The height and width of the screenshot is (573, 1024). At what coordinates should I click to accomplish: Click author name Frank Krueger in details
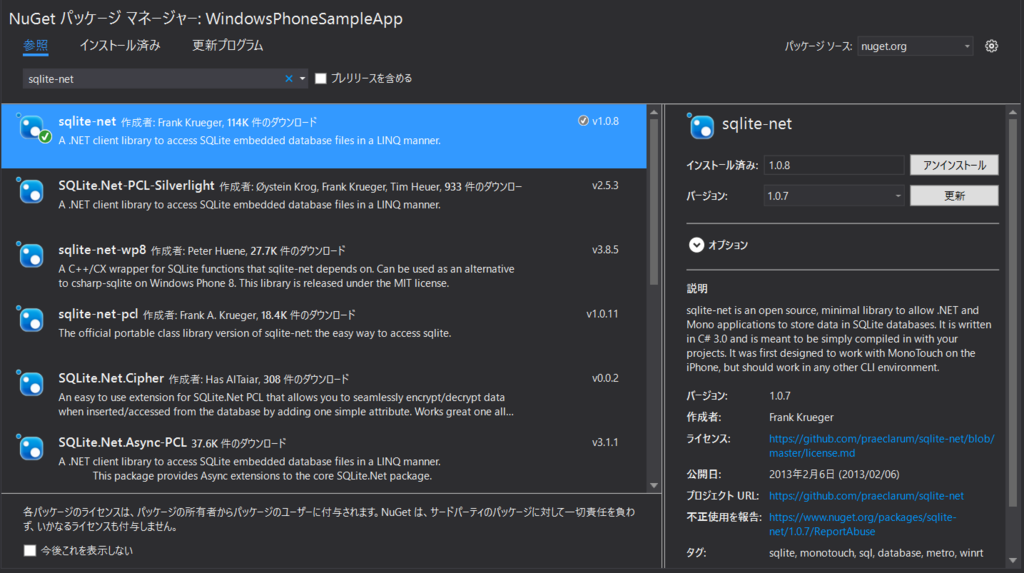[x=801, y=417]
